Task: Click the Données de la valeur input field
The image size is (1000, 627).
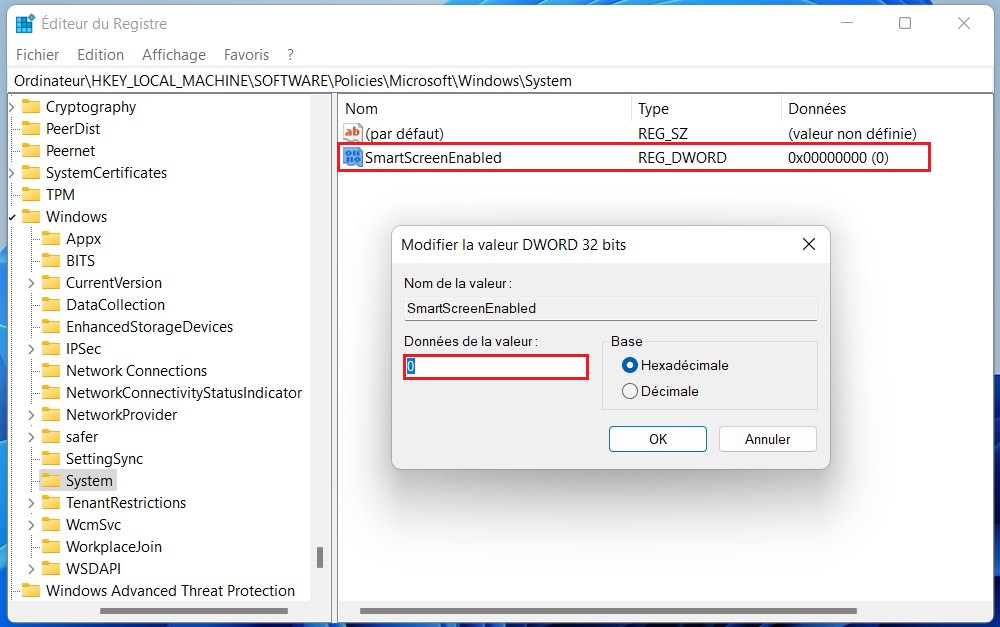Action: coord(496,367)
